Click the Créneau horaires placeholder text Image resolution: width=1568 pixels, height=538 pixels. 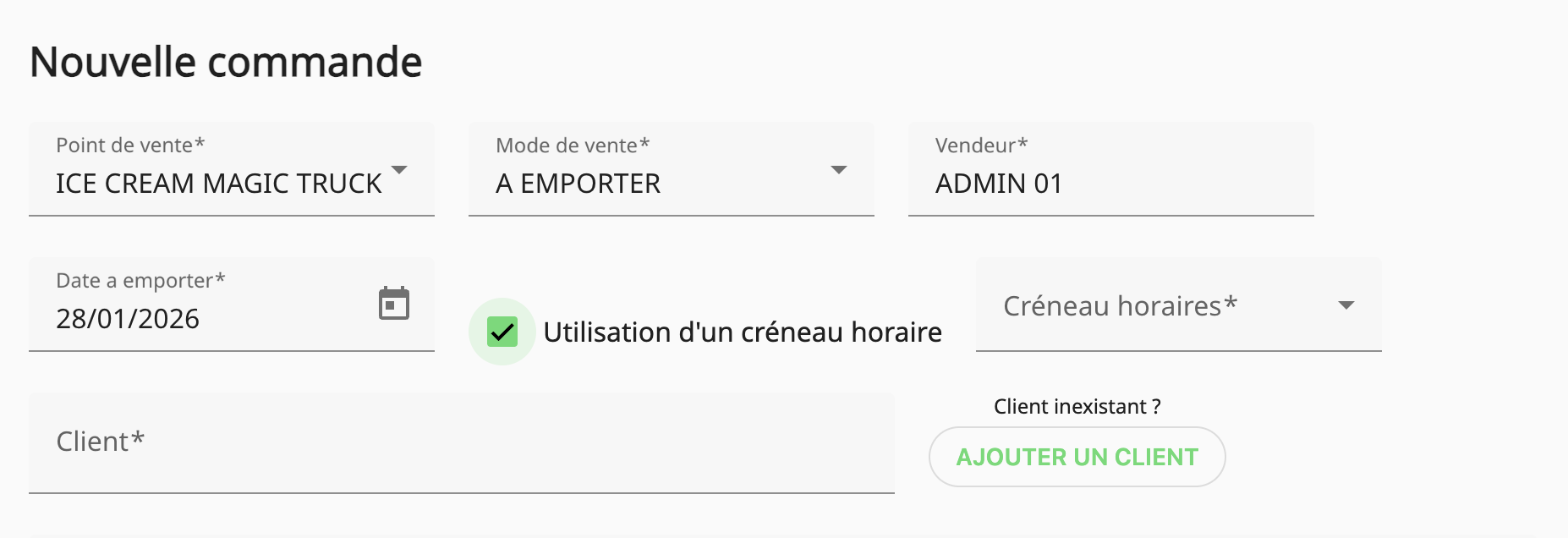(1120, 306)
